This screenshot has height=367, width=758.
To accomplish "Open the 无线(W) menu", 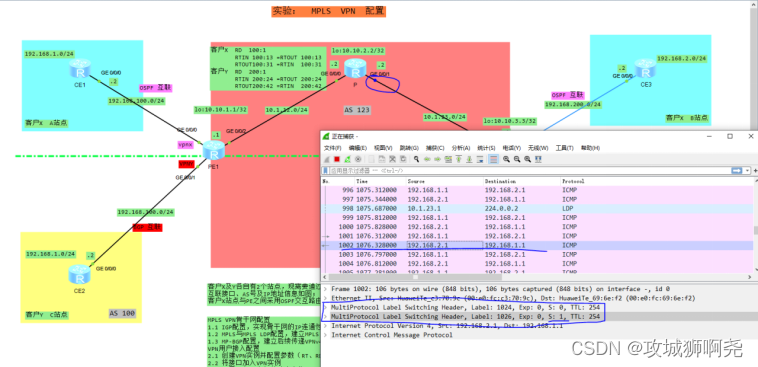I will pos(538,148).
